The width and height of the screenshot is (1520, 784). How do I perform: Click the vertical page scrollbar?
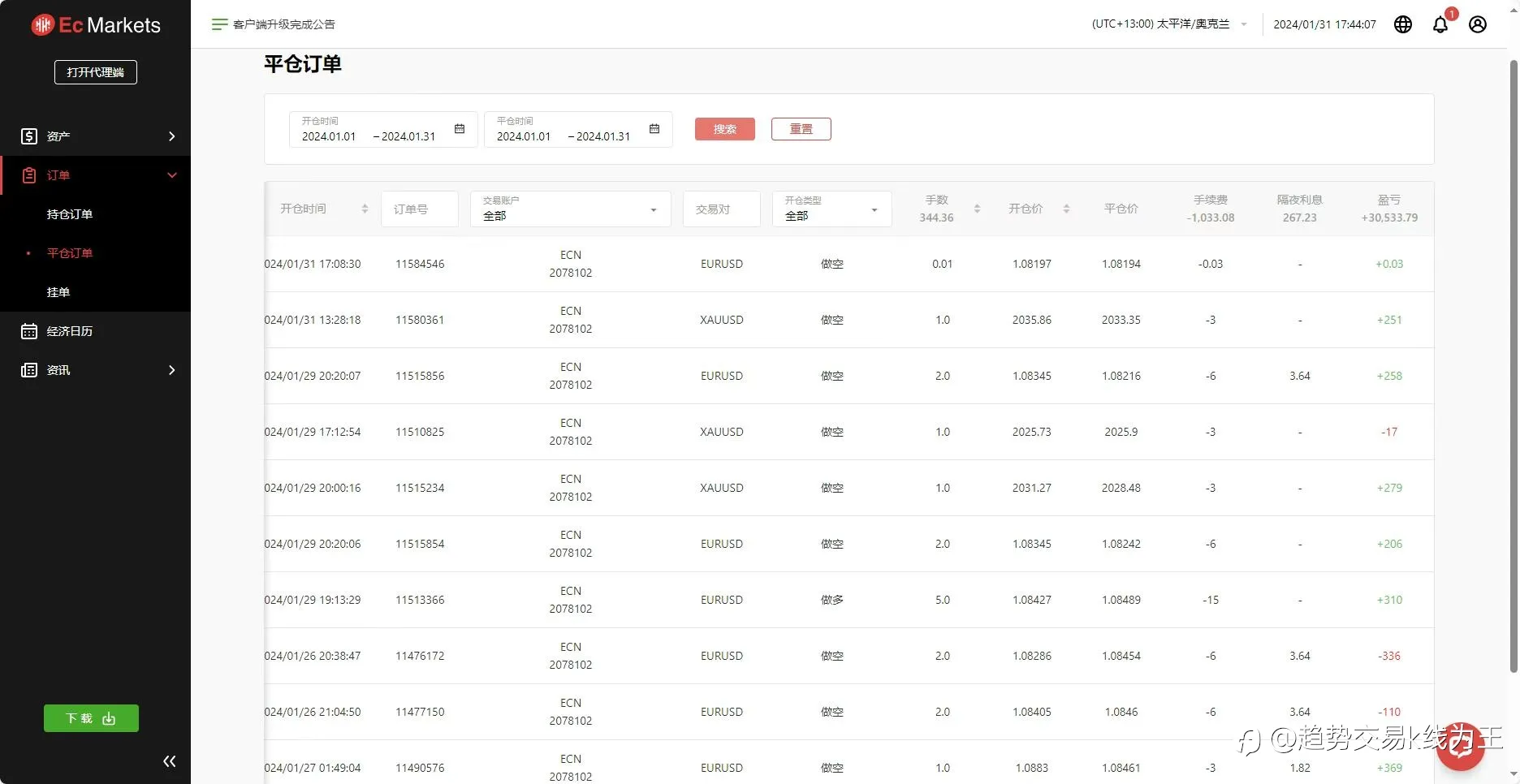(x=1514, y=365)
